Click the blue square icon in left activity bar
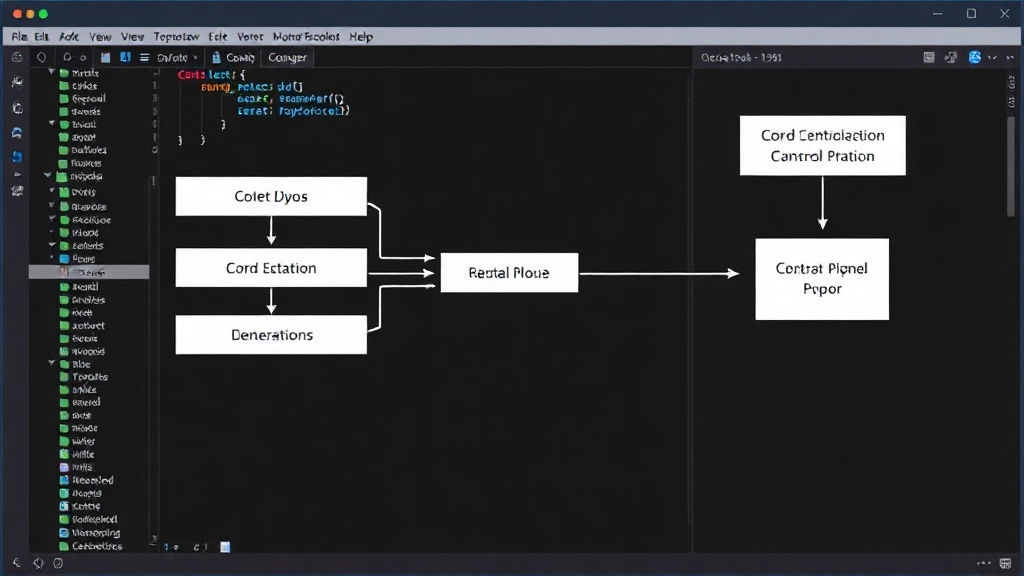The width and height of the screenshot is (1024, 576). pyautogui.click(x=18, y=157)
